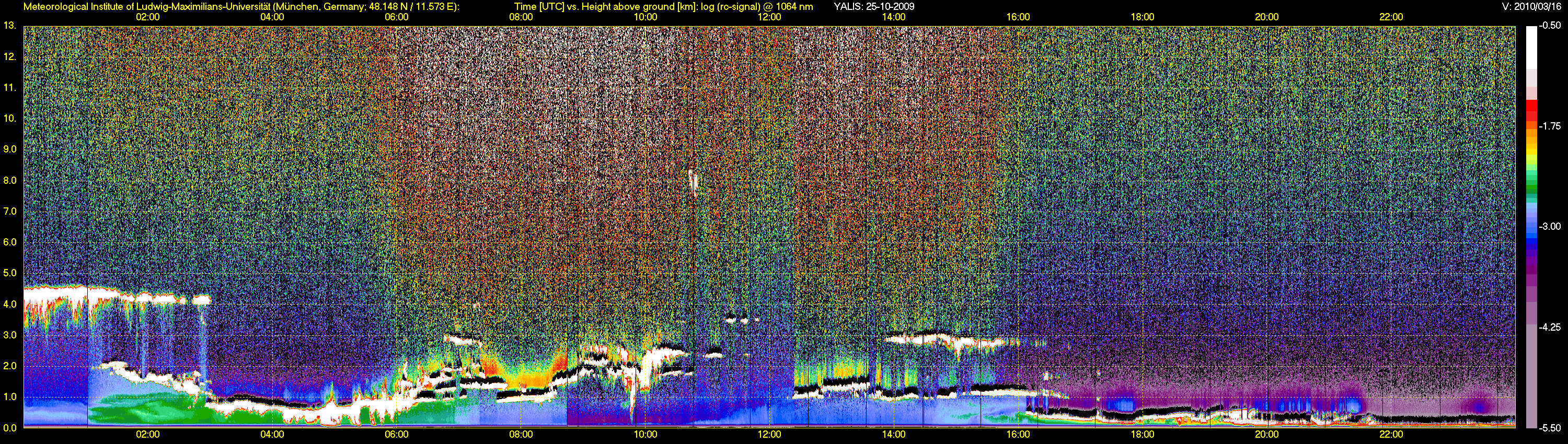The image size is (1568, 444).
Task: Select the 22:00 label on the top time axis
Action: 1391,17
